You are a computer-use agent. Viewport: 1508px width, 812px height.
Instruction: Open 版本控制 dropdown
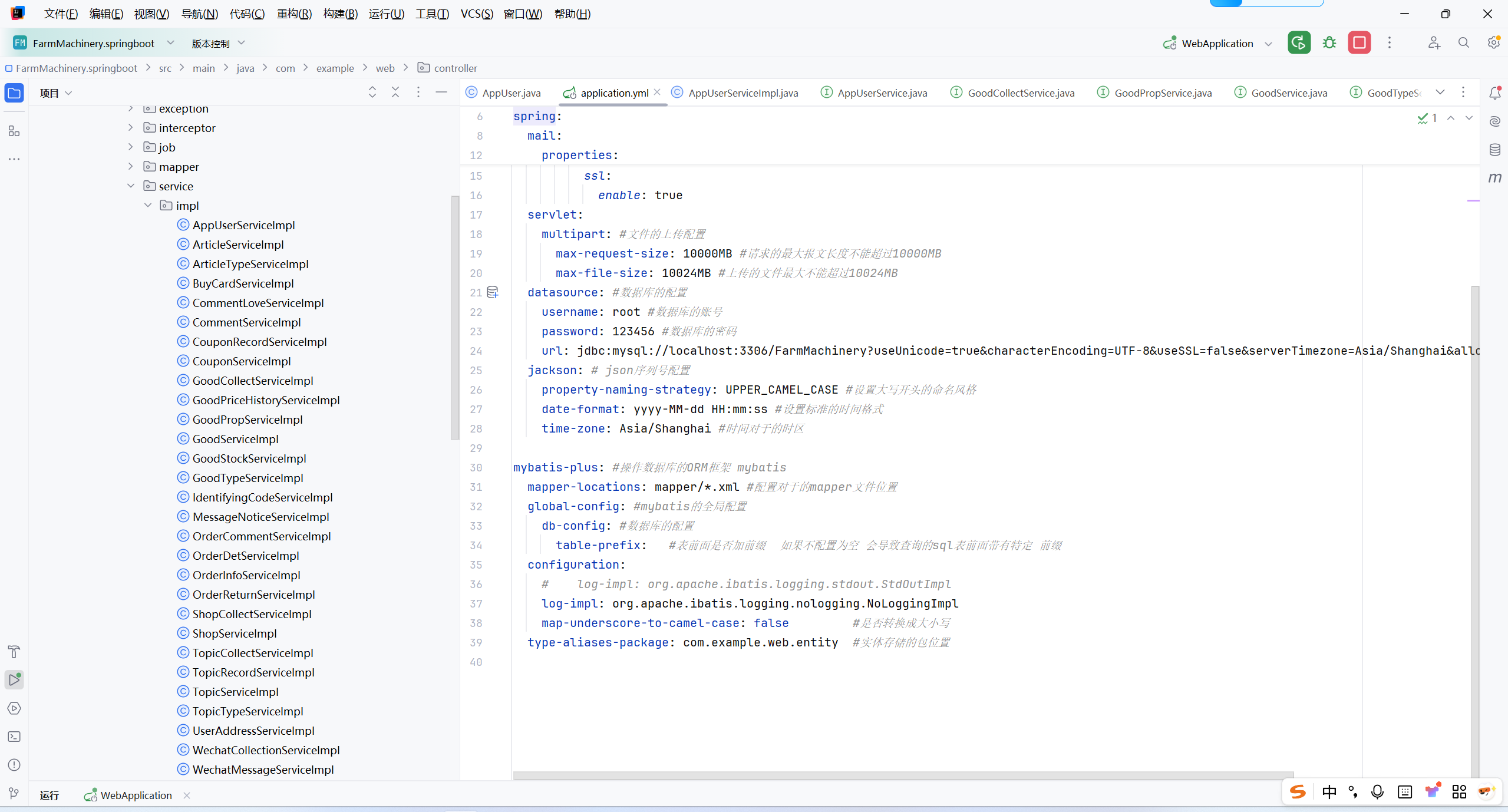tap(217, 43)
